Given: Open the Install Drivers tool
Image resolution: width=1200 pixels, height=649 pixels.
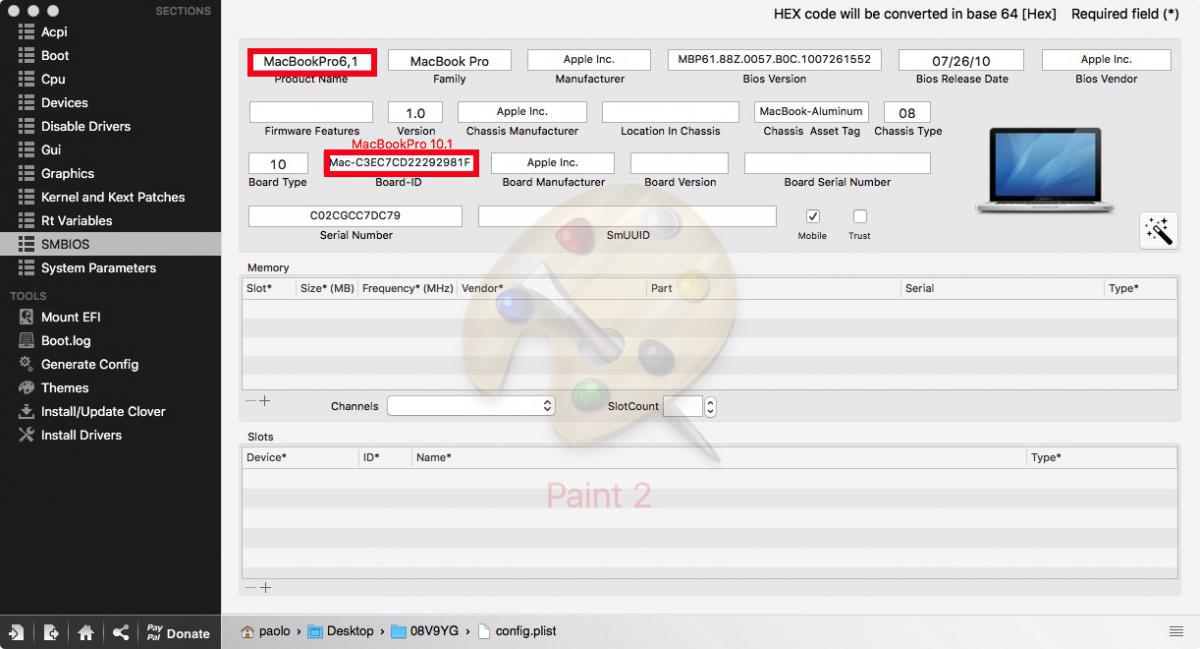Looking at the screenshot, I should click(80, 435).
